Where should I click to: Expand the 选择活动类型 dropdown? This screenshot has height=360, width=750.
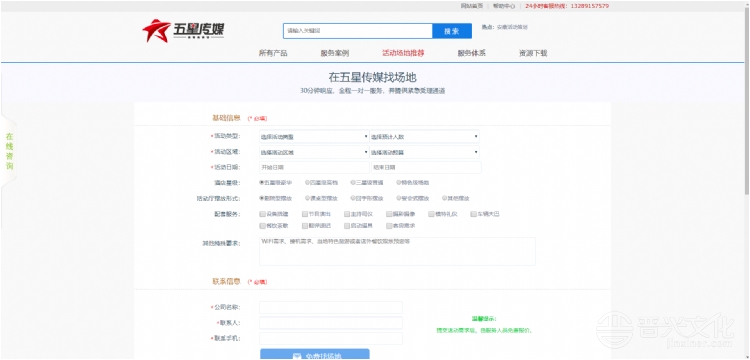click(314, 137)
